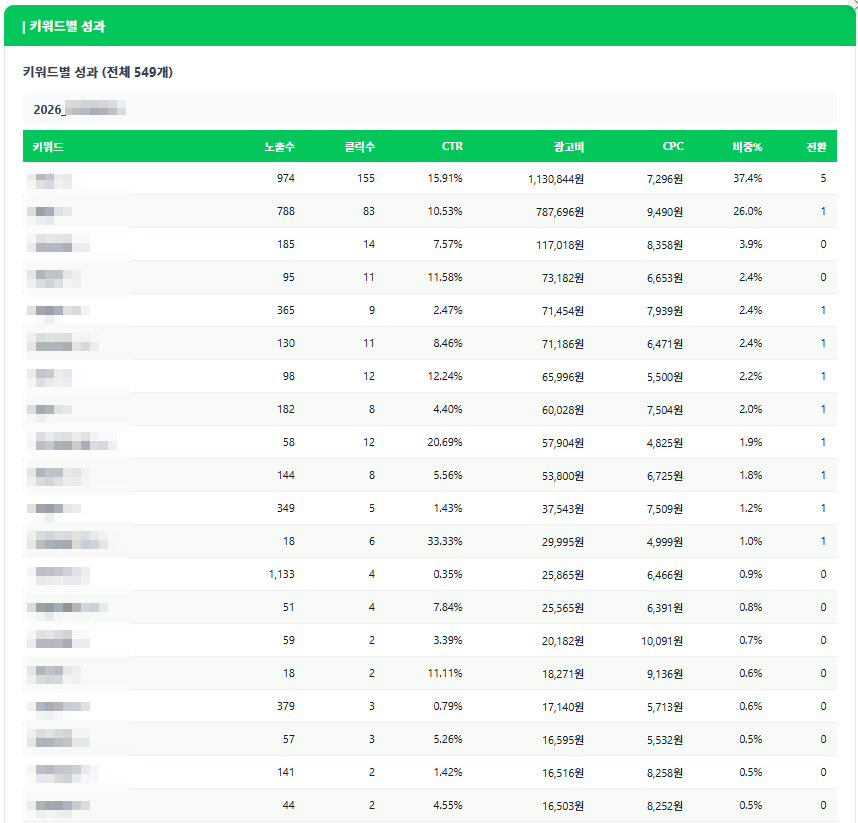858x823 pixels.
Task: Click the 349 impressions cell
Action: [x=286, y=508]
